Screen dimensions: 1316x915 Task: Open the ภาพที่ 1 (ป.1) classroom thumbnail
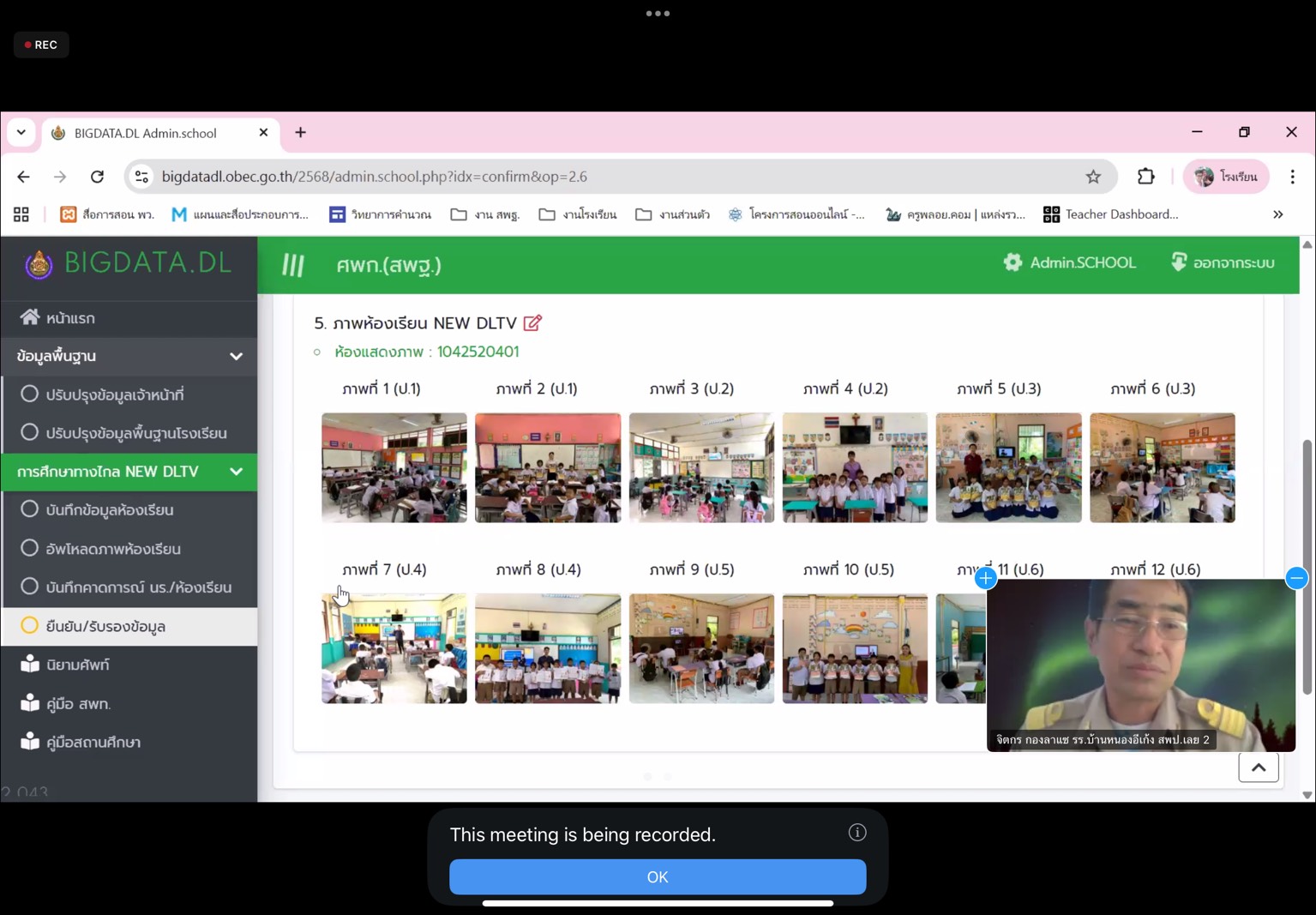[x=394, y=467]
